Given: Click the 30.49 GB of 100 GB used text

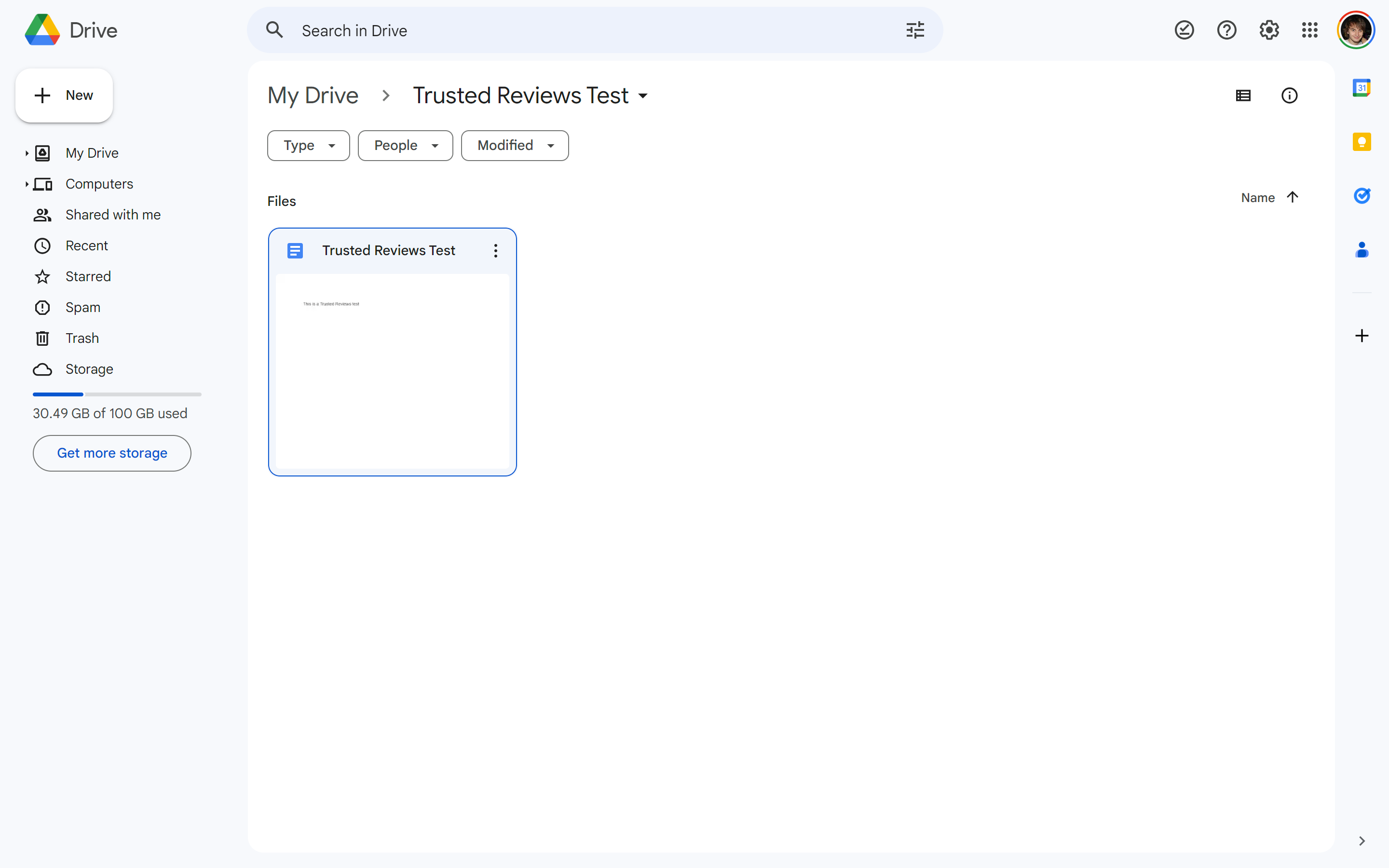Looking at the screenshot, I should (110, 413).
